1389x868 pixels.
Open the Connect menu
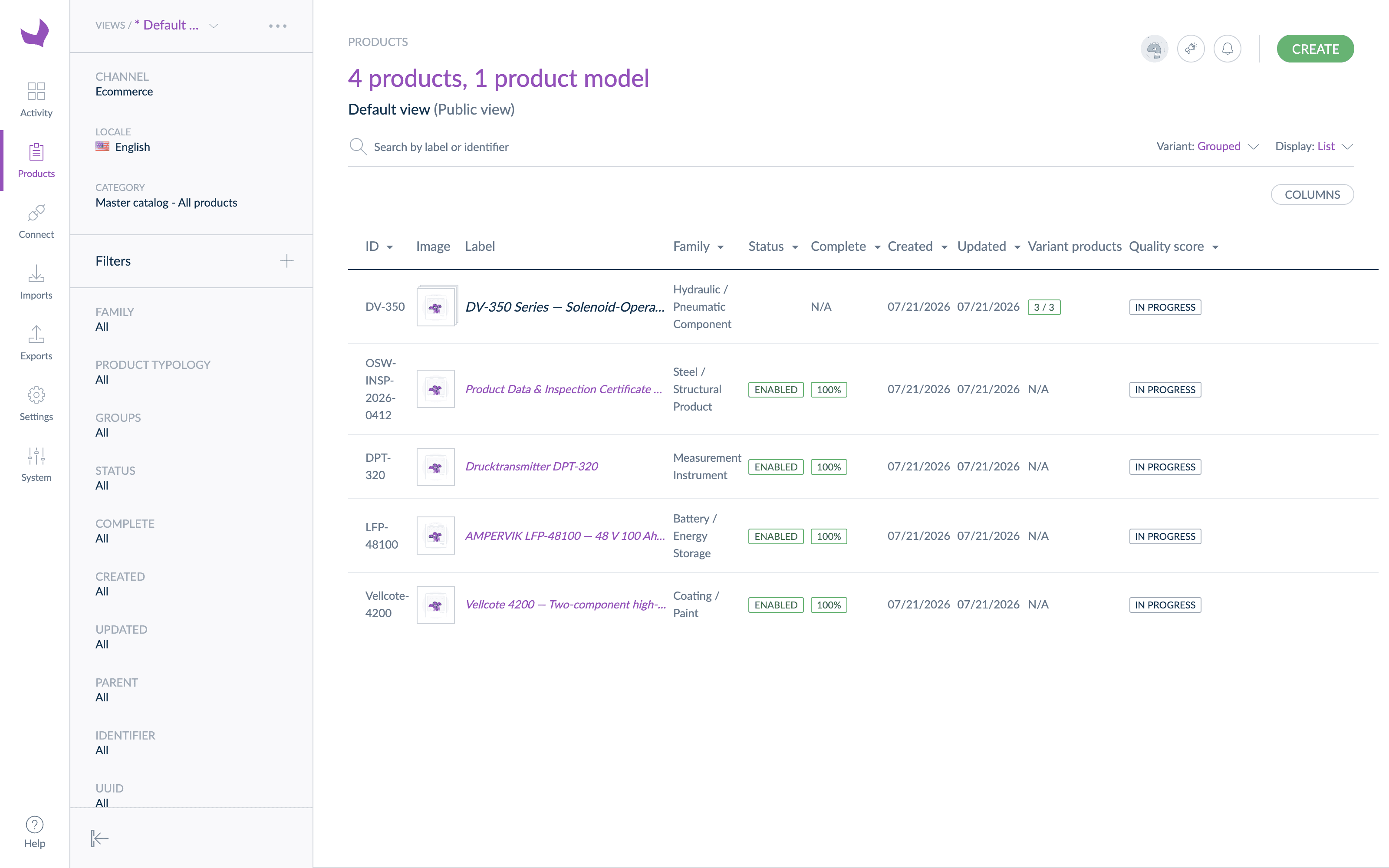pos(36,221)
